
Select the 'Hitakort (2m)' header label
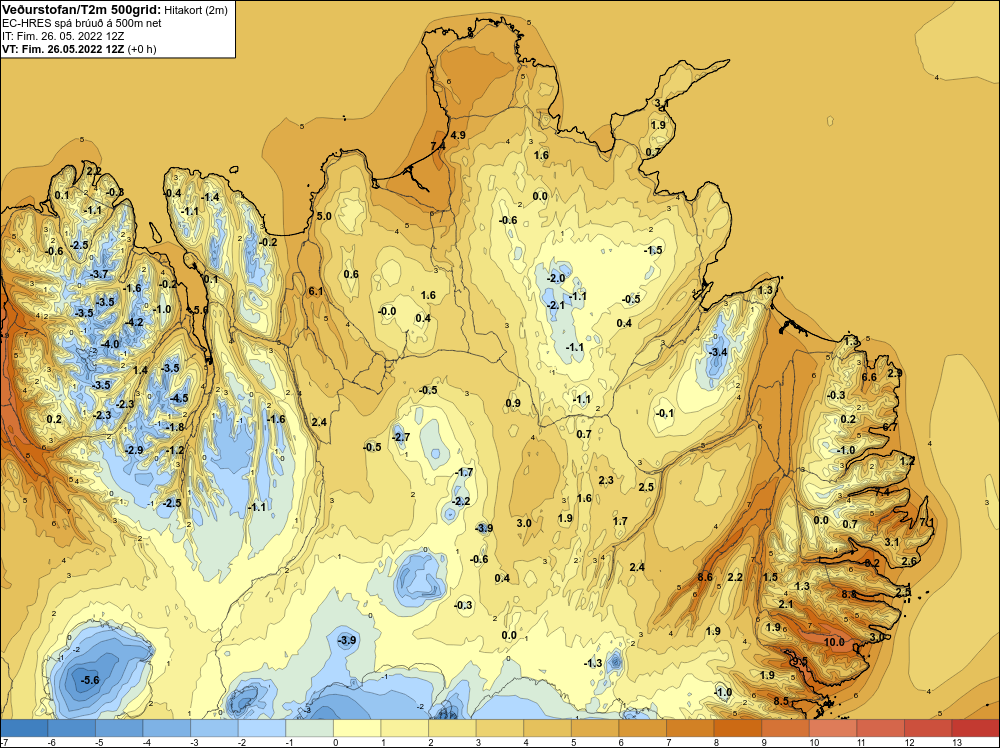(195, 10)
